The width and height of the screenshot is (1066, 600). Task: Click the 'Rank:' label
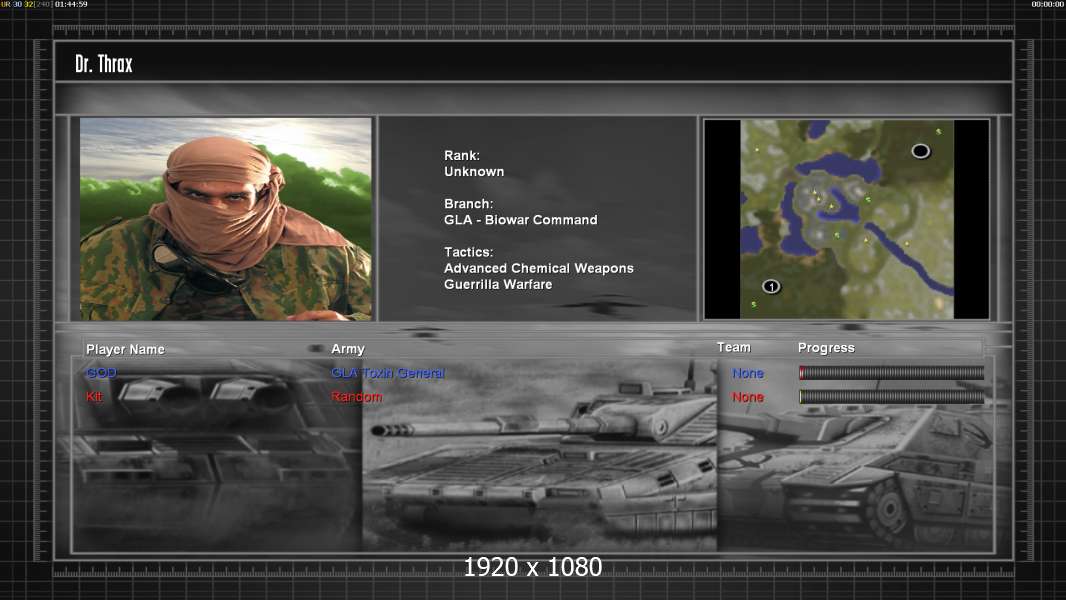462,156
